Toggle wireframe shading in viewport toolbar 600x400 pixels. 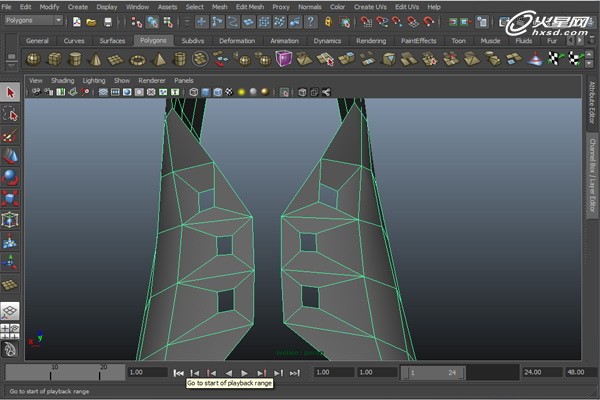193,92
